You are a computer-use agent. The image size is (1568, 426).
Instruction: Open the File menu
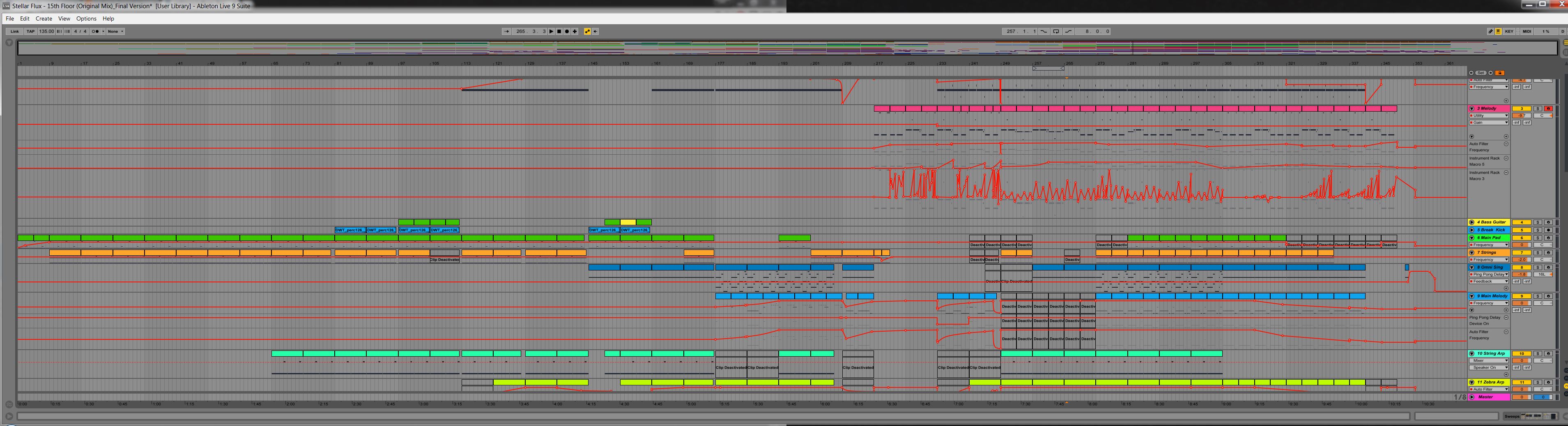pos(10,19)
